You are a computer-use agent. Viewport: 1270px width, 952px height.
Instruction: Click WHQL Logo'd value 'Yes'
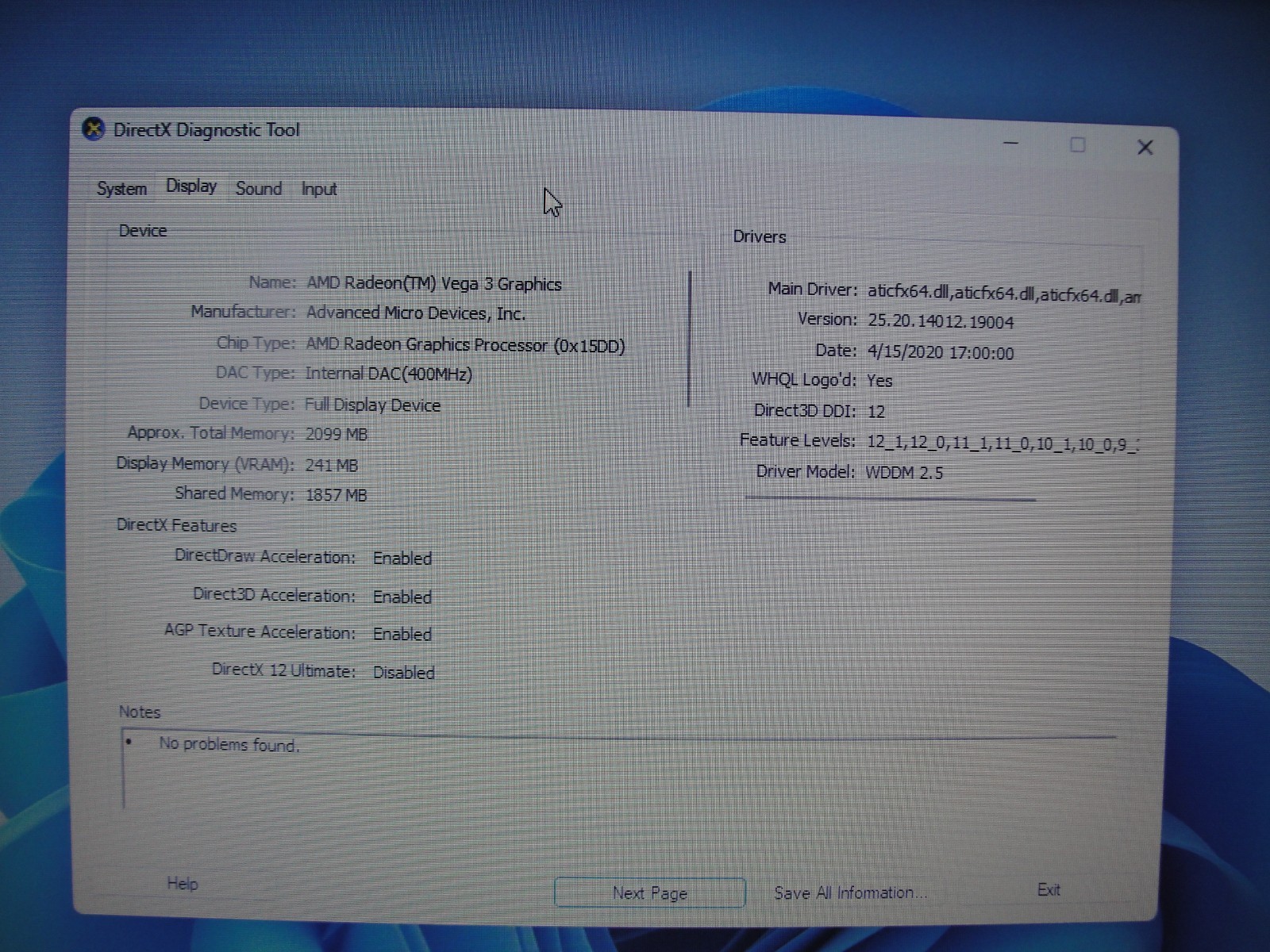[879, 381]
